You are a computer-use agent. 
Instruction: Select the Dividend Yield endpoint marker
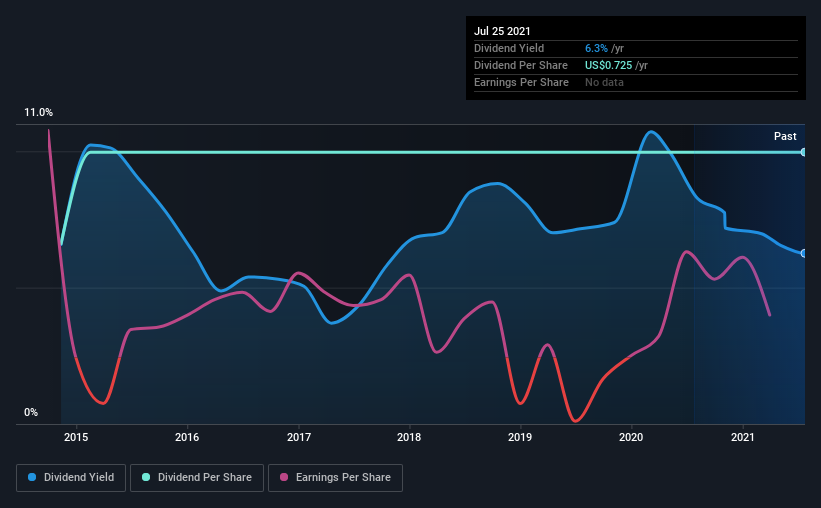[803, 253]
